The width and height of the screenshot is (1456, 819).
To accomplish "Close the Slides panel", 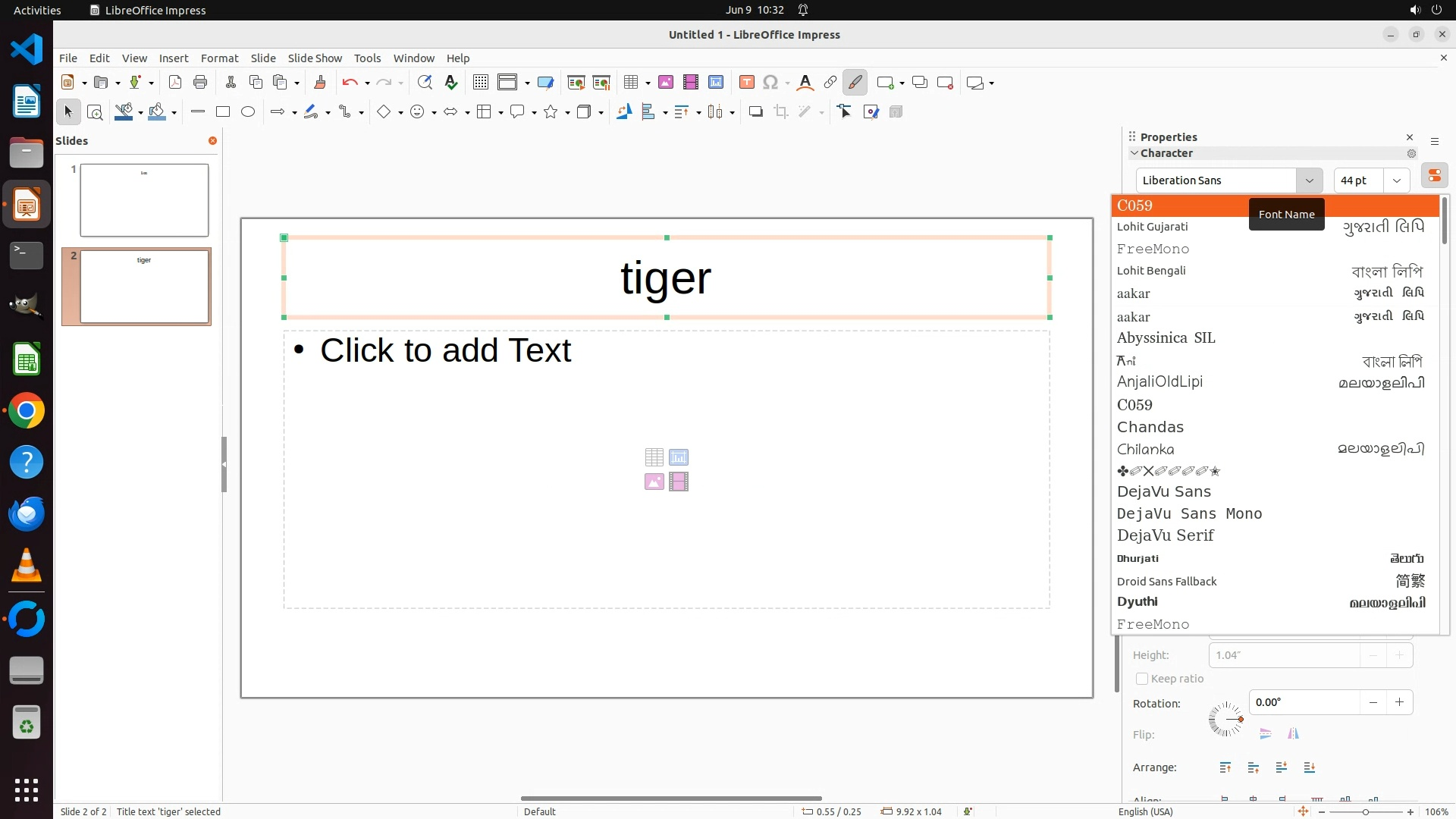I will [x=212, y=141].
